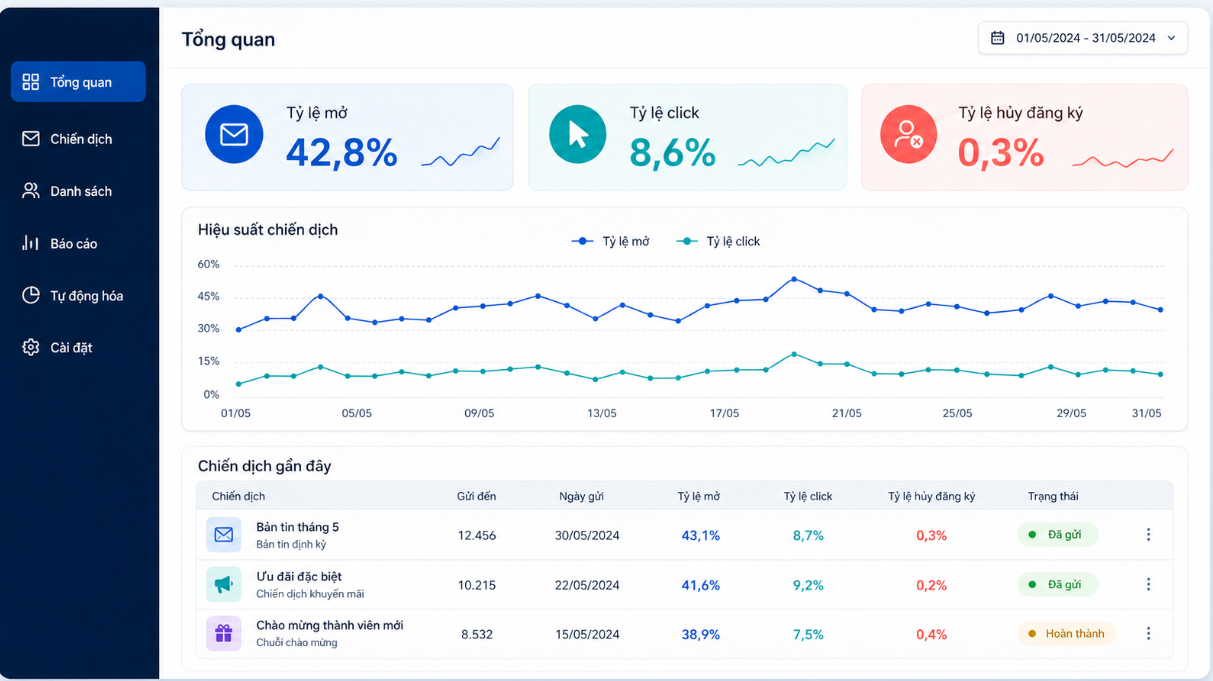Sort by Tỷ lệ mở column header
1213x681 pixels.
click(x=698, y=496)
